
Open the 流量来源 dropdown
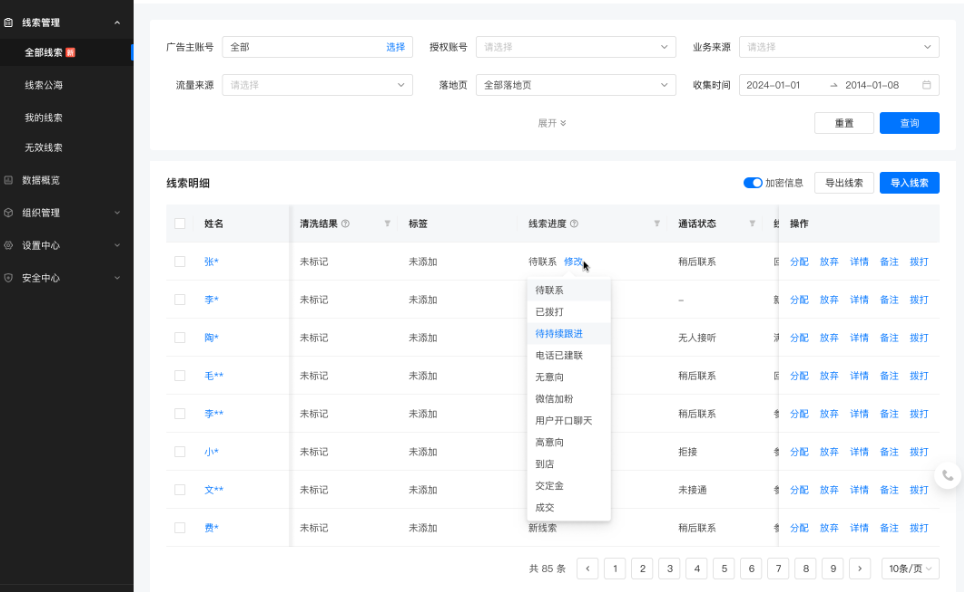(x=317, y=85)
